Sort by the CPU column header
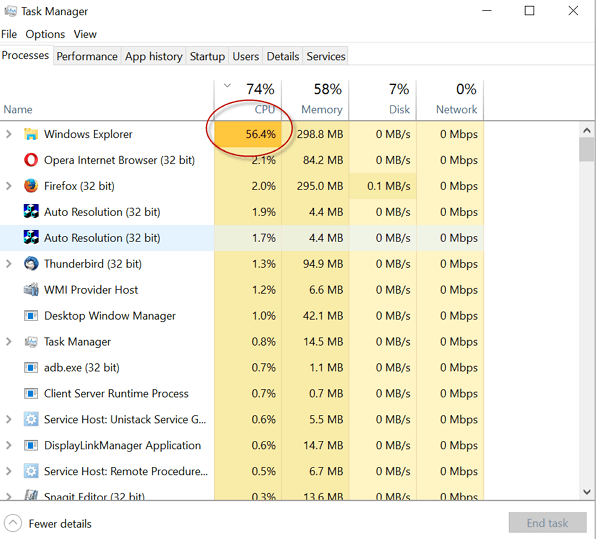596x540 pixels. pyautogui.click(x=248, y=100)
